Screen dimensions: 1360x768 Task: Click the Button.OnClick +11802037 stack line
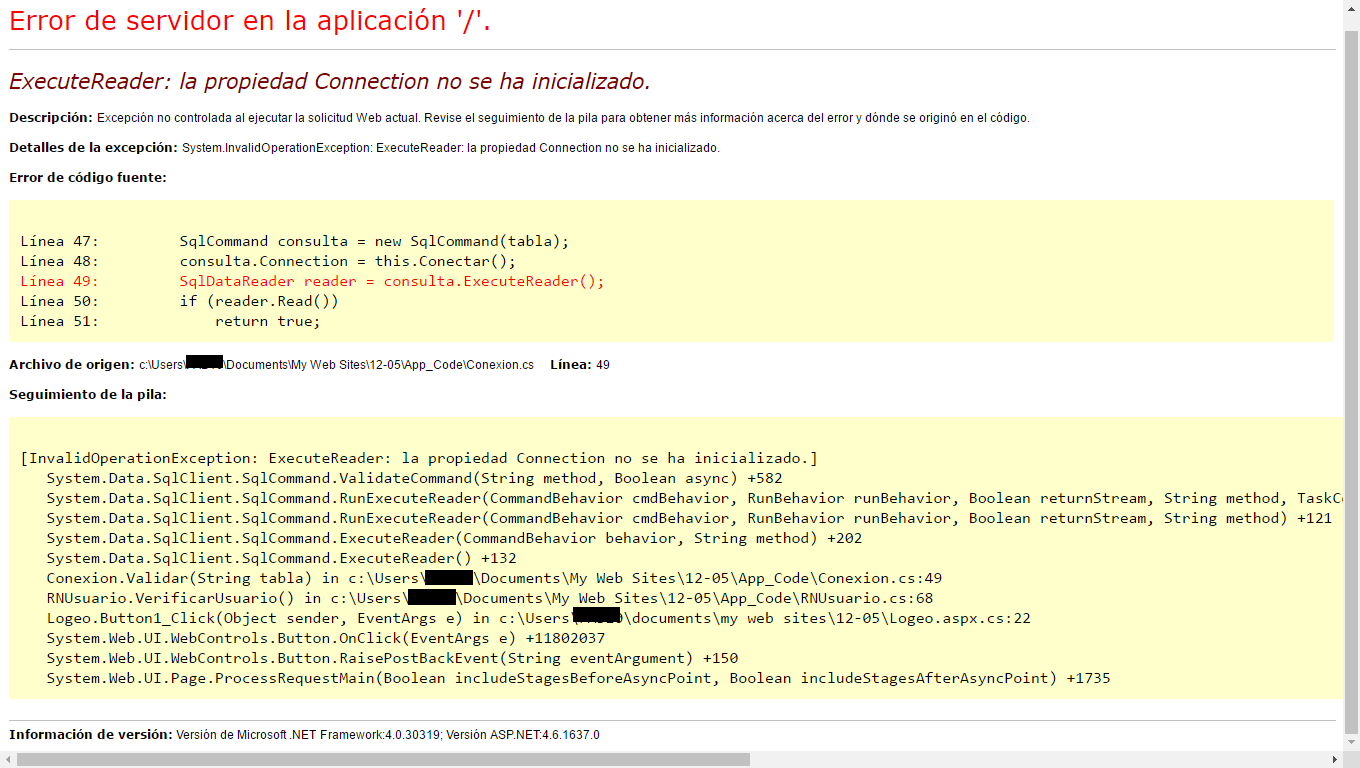coord(325,638)
